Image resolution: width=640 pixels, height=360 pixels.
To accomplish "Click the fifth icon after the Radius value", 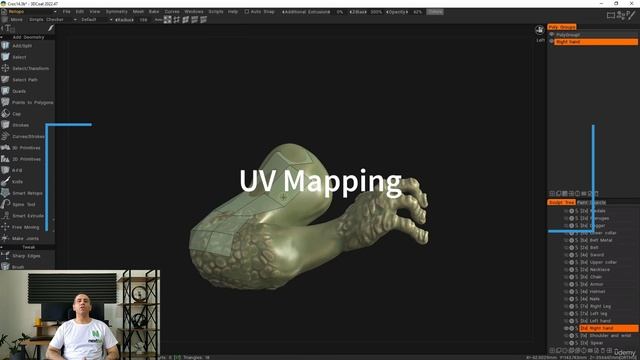I will [203, 20].
